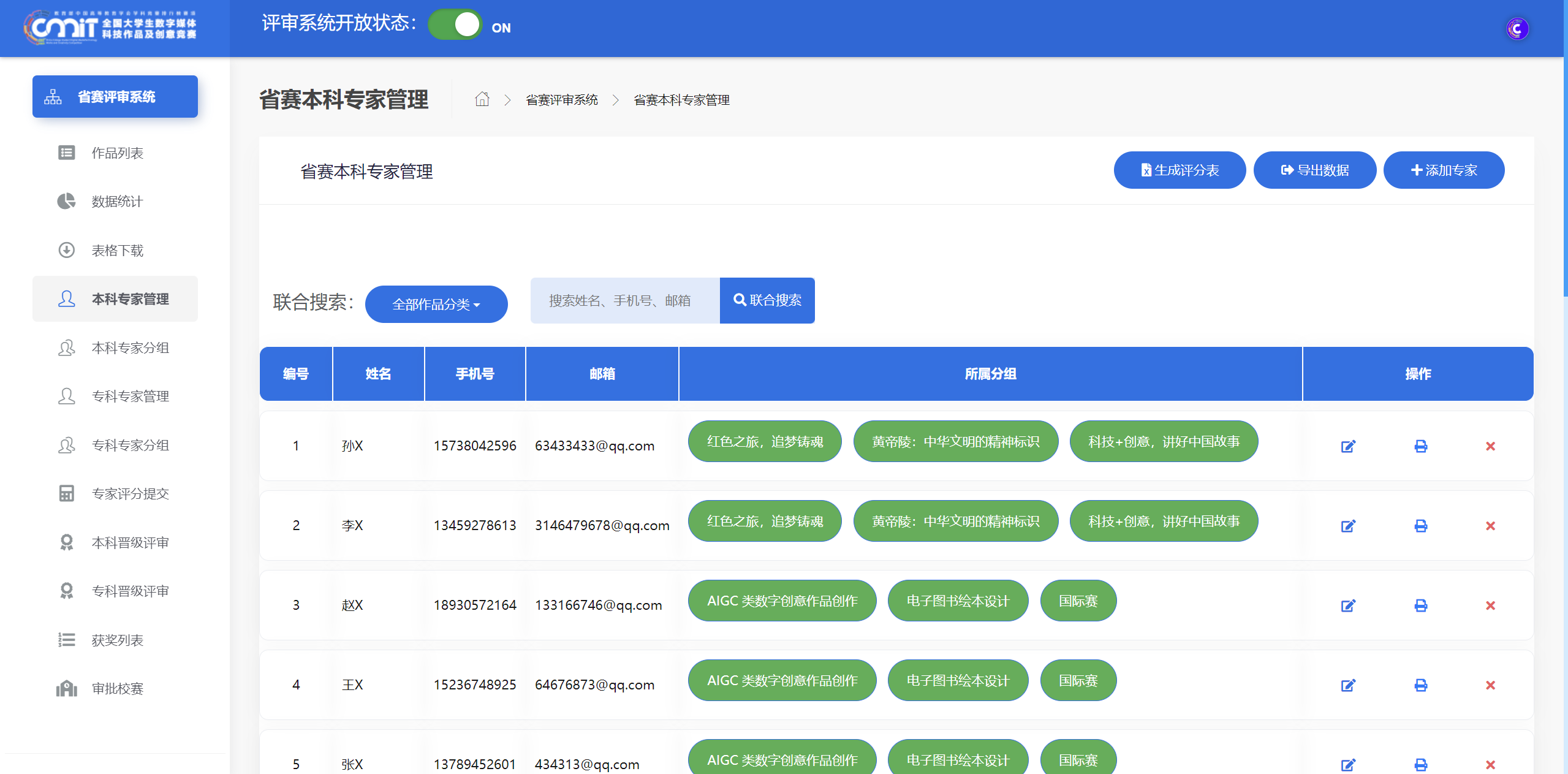This screenshot has width=1568, height=774.
Task: Click the home icon in the breadcrumb
Action: point(482,99)
